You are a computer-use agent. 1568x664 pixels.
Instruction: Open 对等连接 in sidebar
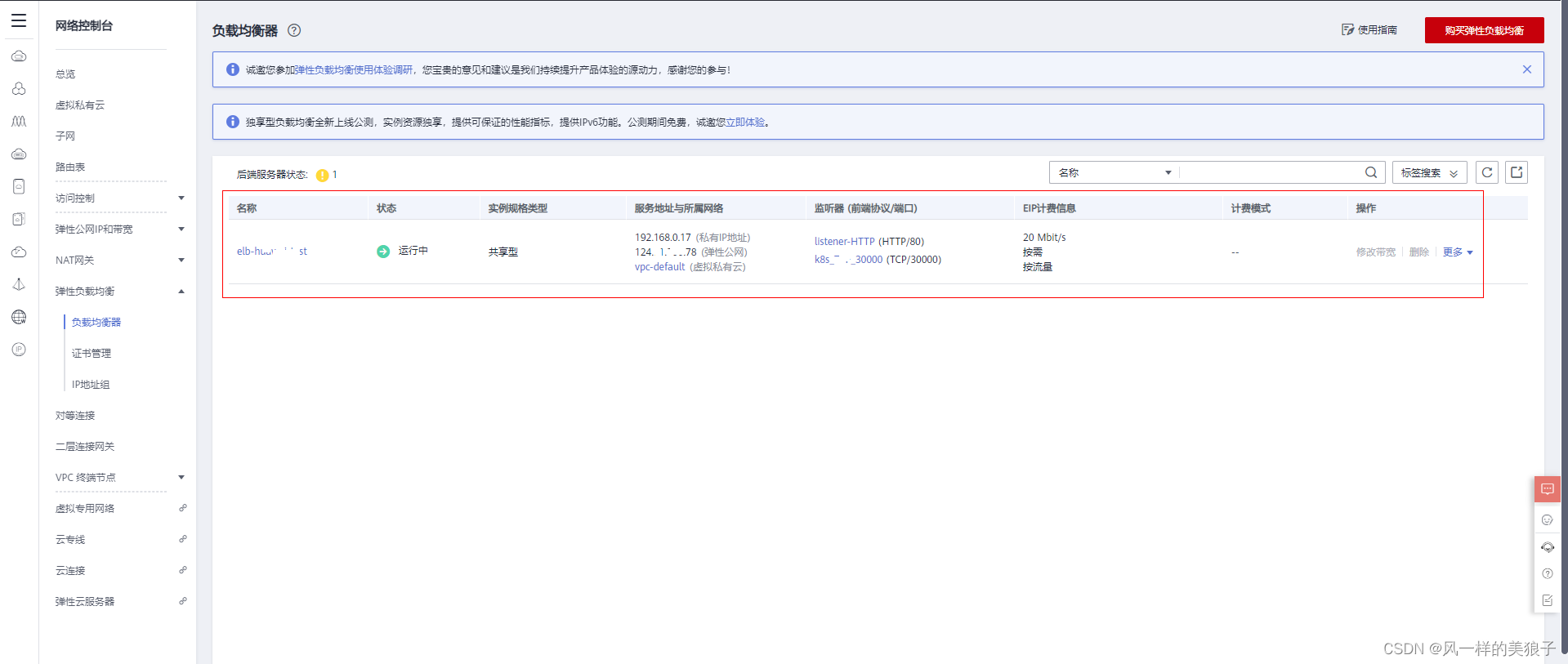(75, 416)
